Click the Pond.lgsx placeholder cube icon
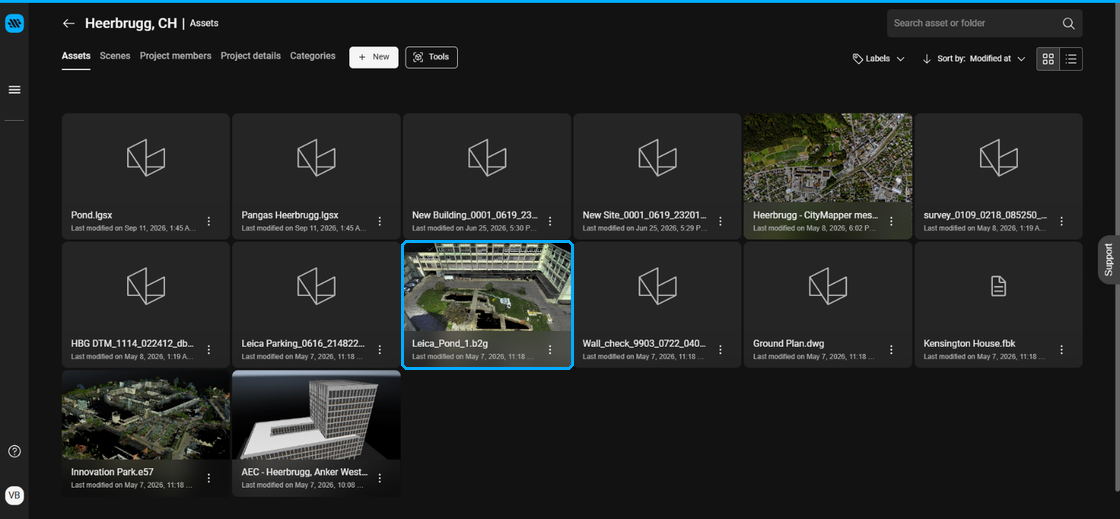Viewport: 1120px width, 519px height. (146, 158)
